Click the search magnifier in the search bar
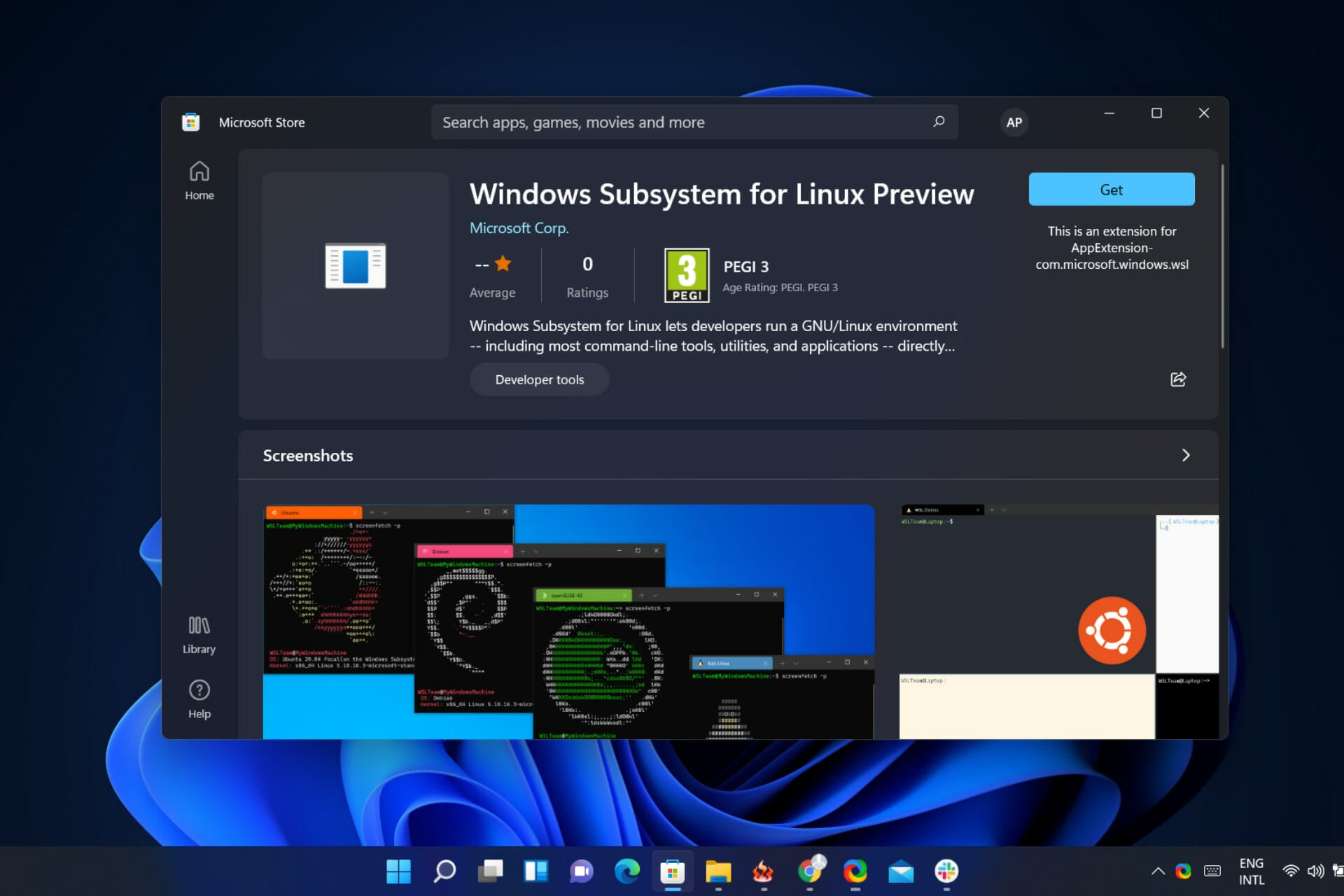The height and width of the screenshot is (896, 1344). pyautogui.click(x=938, y=121)
